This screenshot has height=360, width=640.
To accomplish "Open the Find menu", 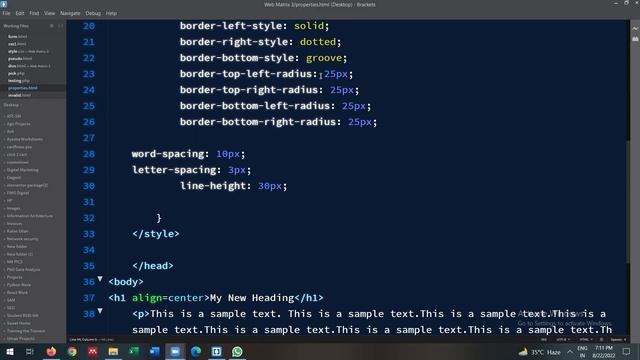I will click(34, 13).
